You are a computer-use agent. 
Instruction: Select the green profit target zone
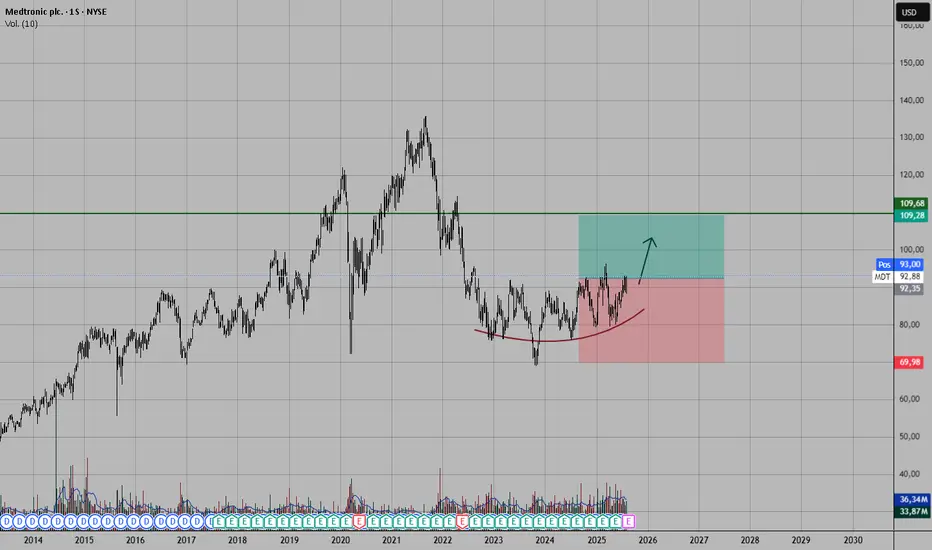tap(651, 247)
